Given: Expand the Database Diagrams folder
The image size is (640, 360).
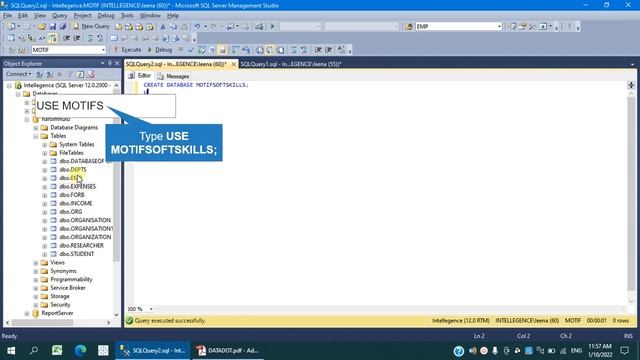Looking at the screenshot, I should tap(36, 128).
